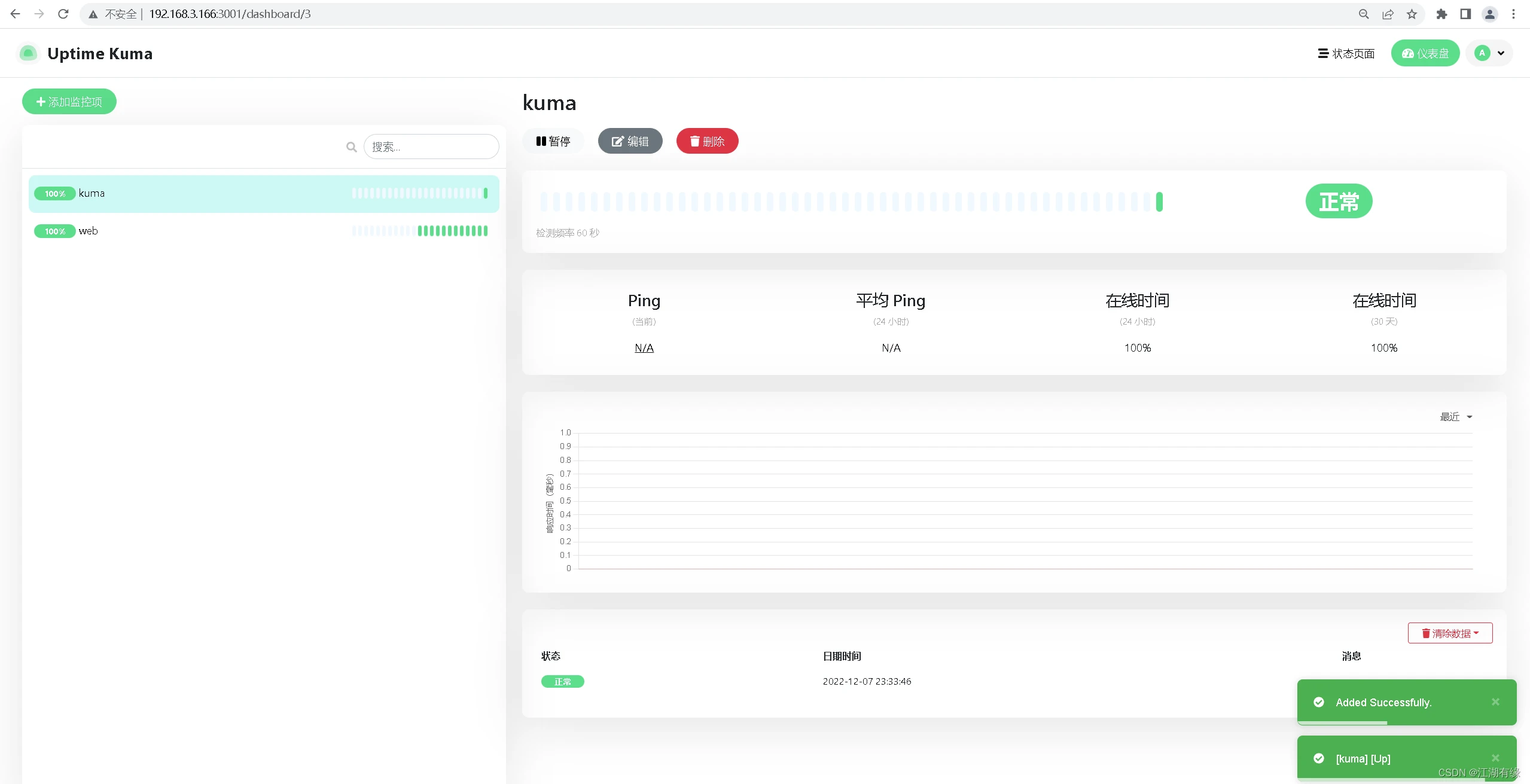Image resolution: width=1530 pixels, height=784 pixels.
Task: Click the 平均 Ping heading
Action: pos(891,301)
